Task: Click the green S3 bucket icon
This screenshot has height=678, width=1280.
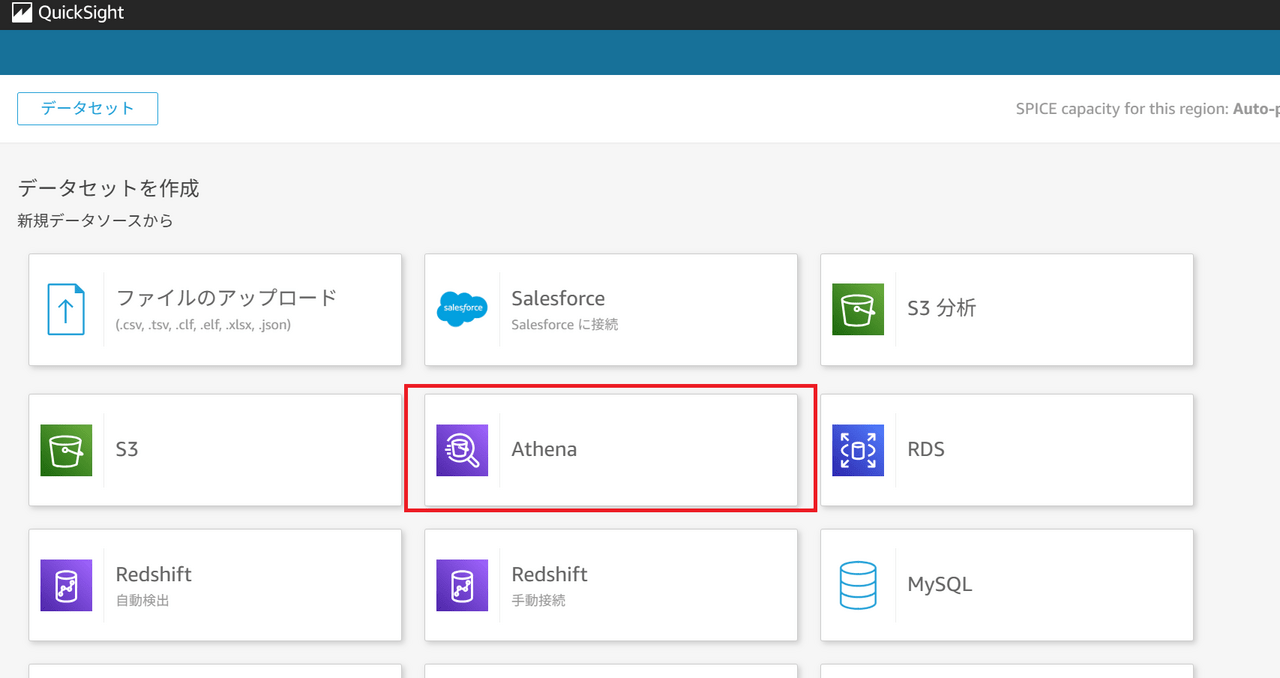Action: 66,450
